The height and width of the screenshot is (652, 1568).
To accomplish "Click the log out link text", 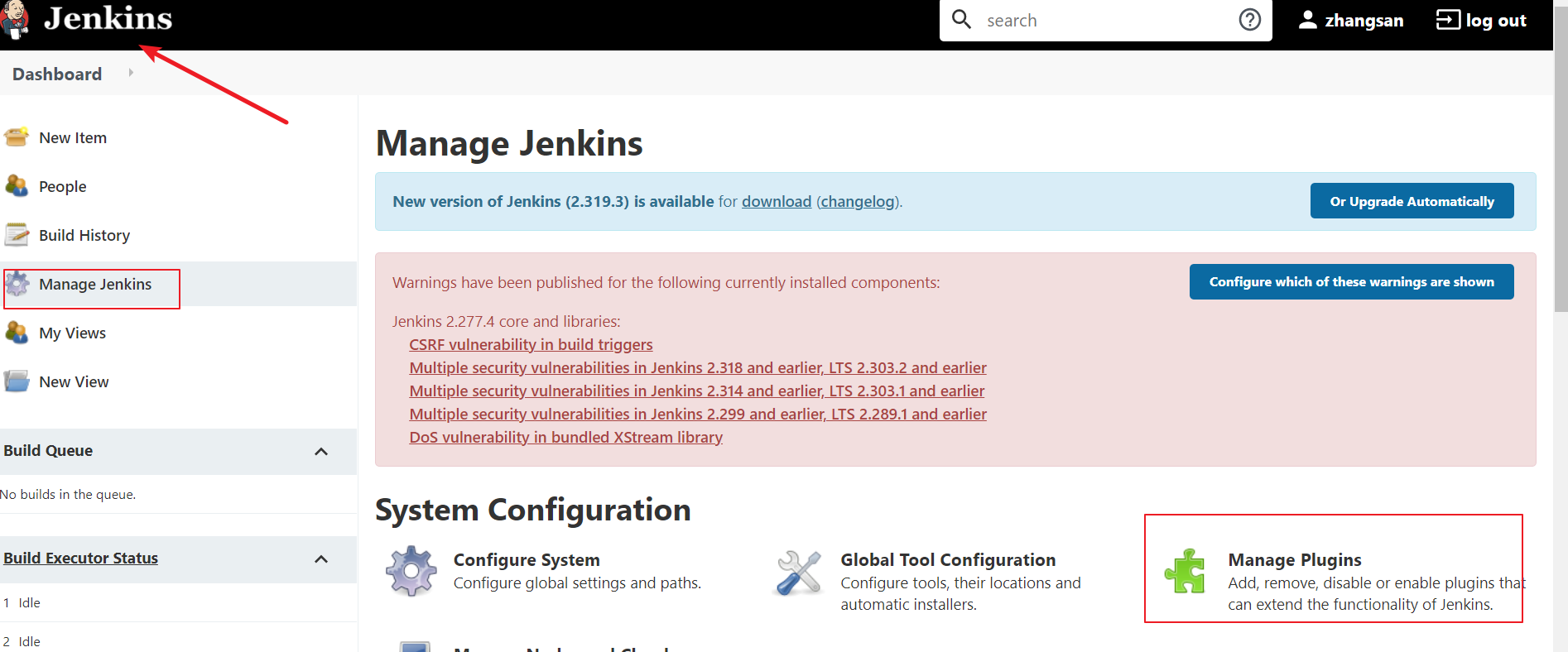I will pyautogui.click(x=1496, y=21).
